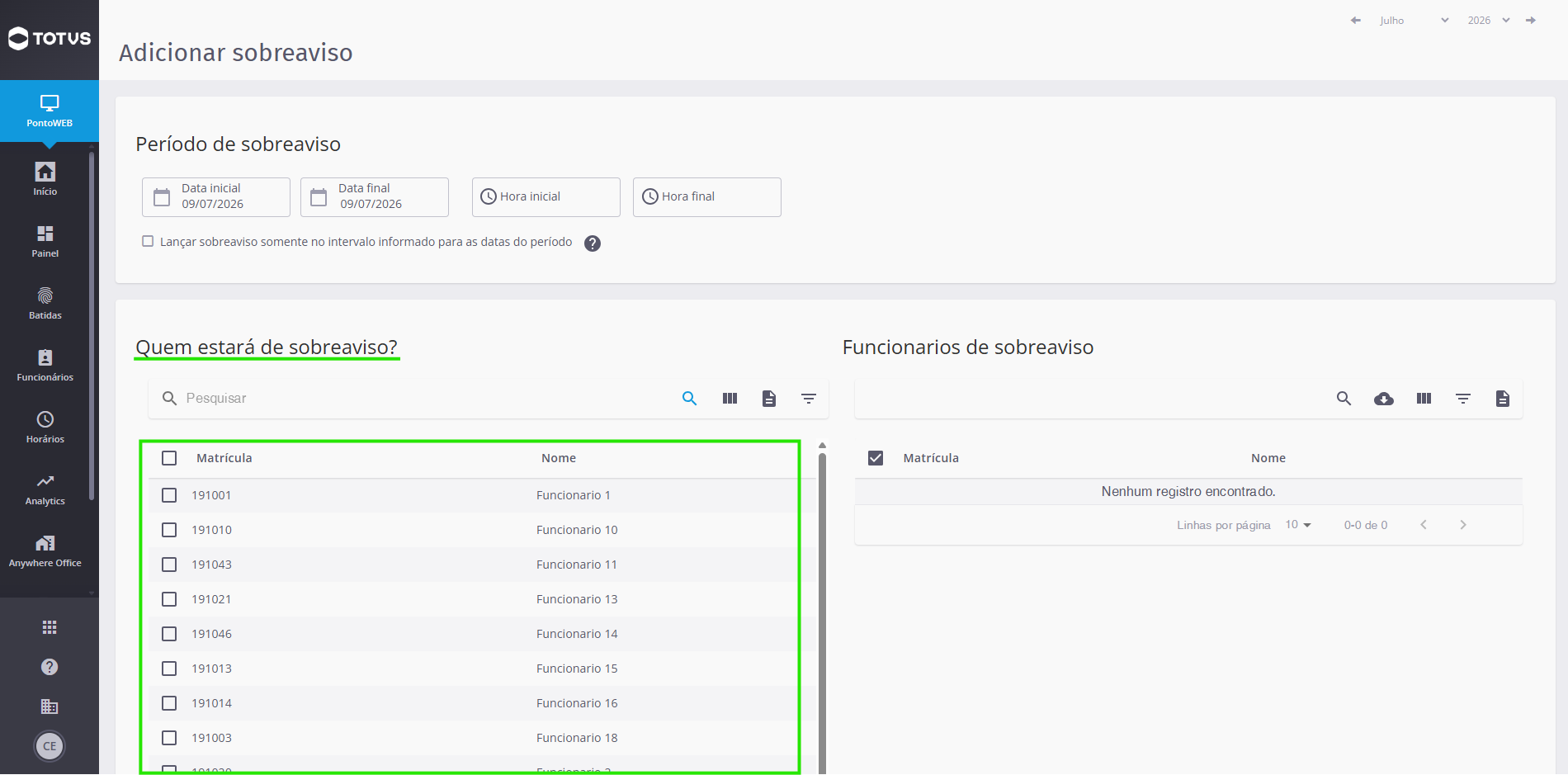Open filter icon in right toolbar
This screenshot has height=775, width=1568.
tap(1463, 399)
